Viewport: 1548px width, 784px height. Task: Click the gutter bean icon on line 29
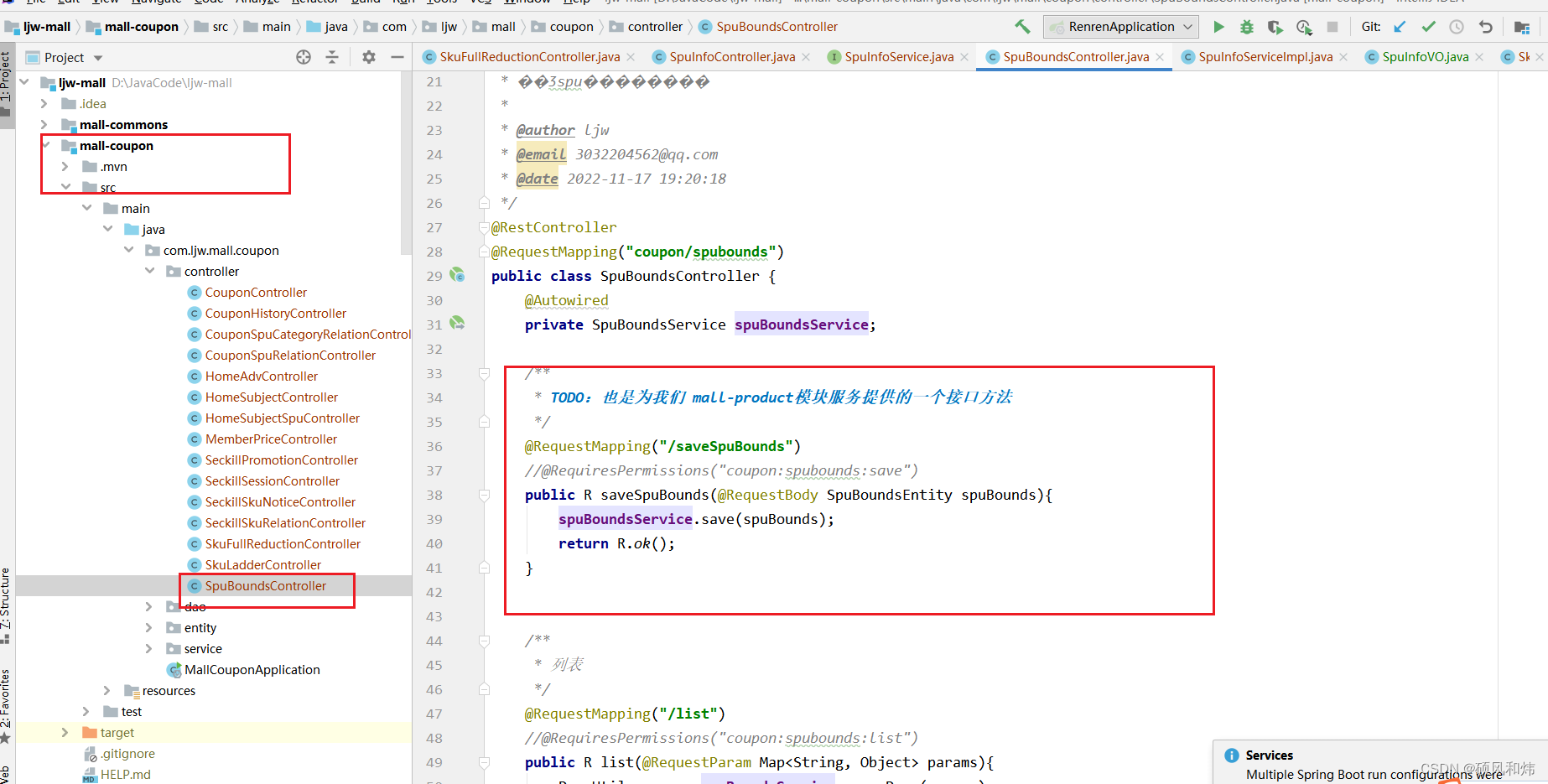coord(457,274)
